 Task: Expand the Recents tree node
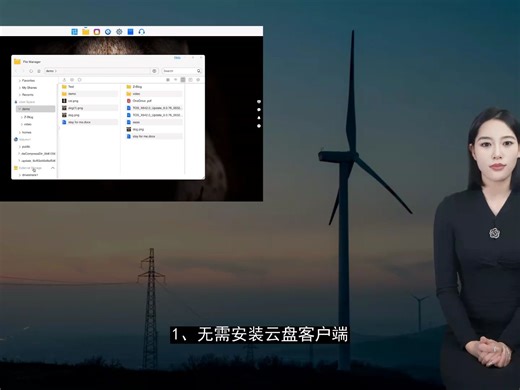pos(20,95)
